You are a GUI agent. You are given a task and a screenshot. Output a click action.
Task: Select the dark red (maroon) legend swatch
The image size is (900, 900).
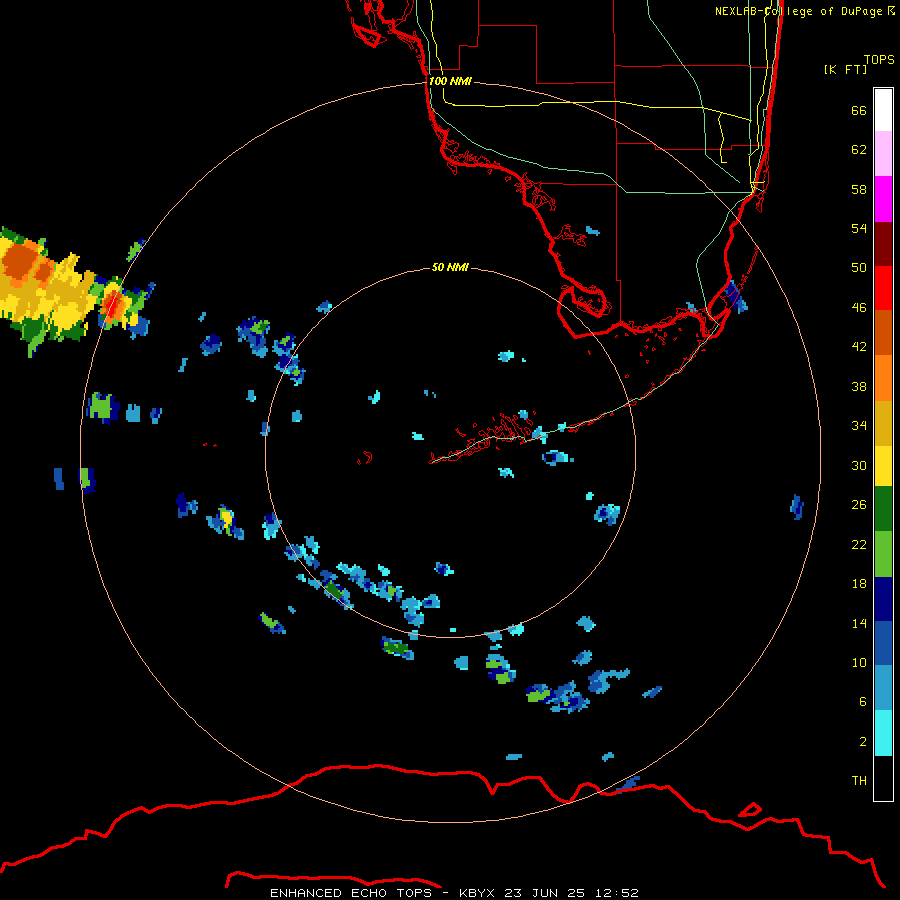[883, 244]
